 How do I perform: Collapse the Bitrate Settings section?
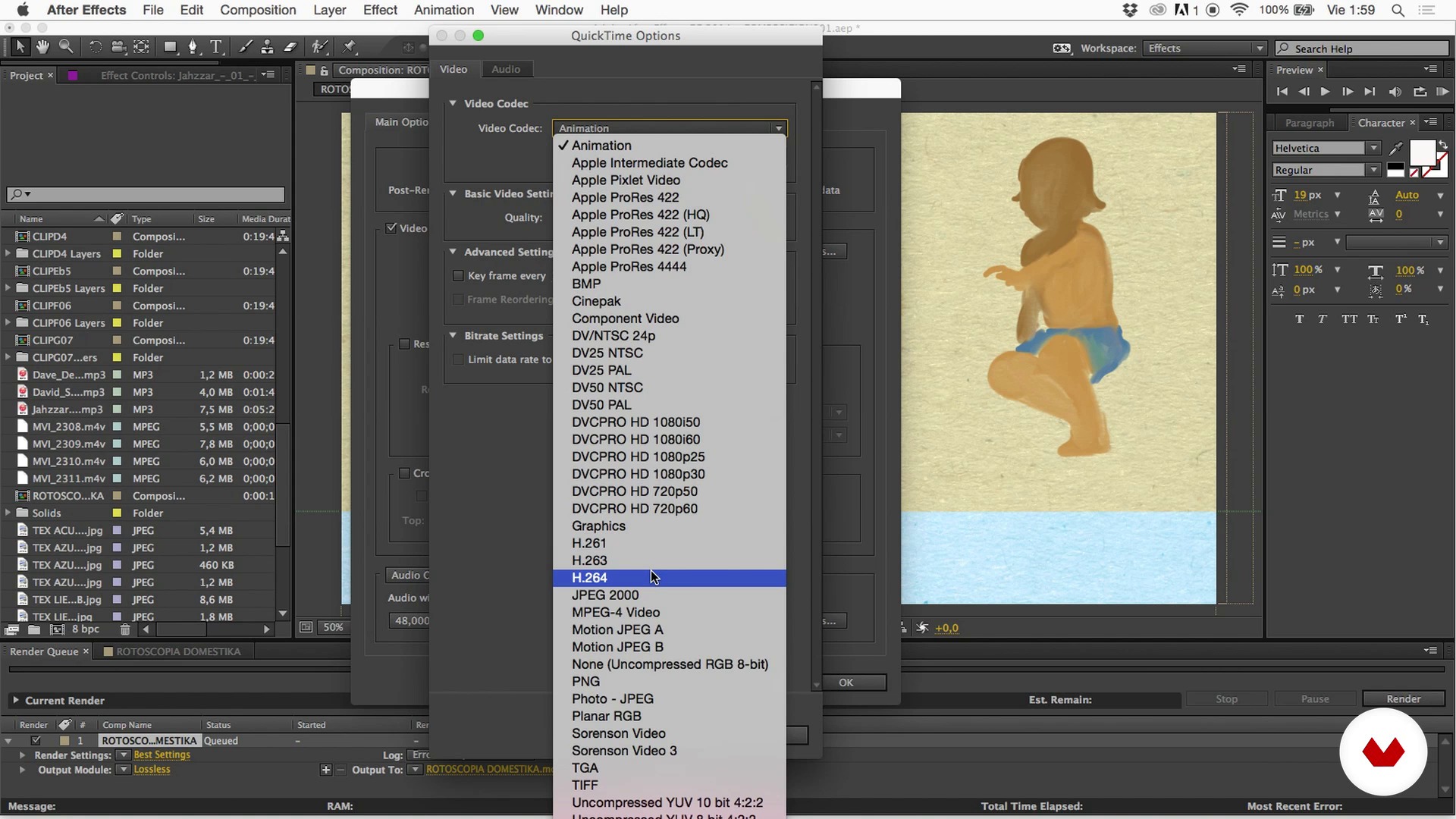[x=453, y=335]
